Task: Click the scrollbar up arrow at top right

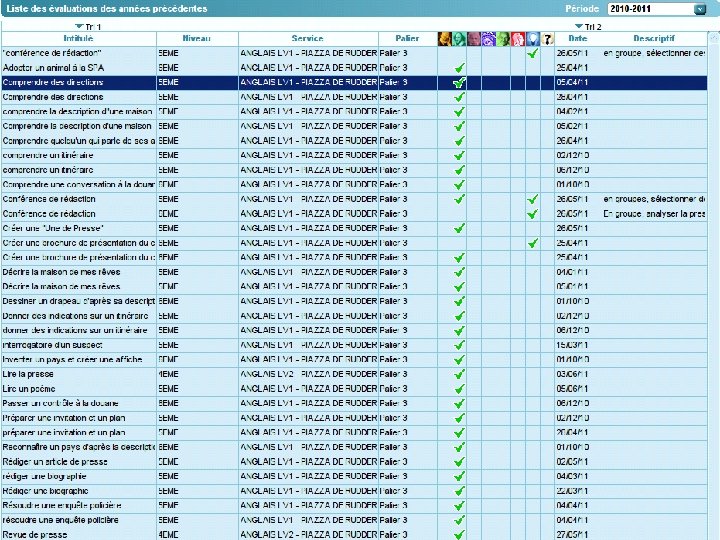Action: [714, 39]
